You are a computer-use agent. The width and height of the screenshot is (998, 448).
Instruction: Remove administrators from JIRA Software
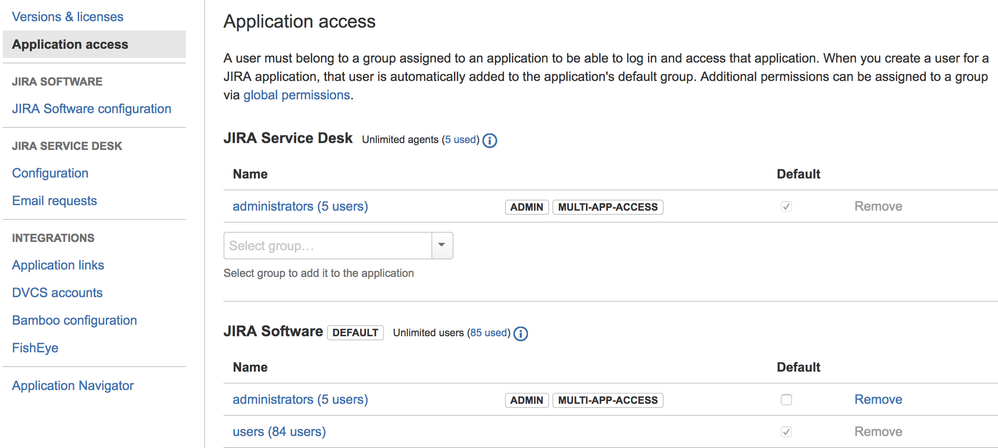[878, 400]
